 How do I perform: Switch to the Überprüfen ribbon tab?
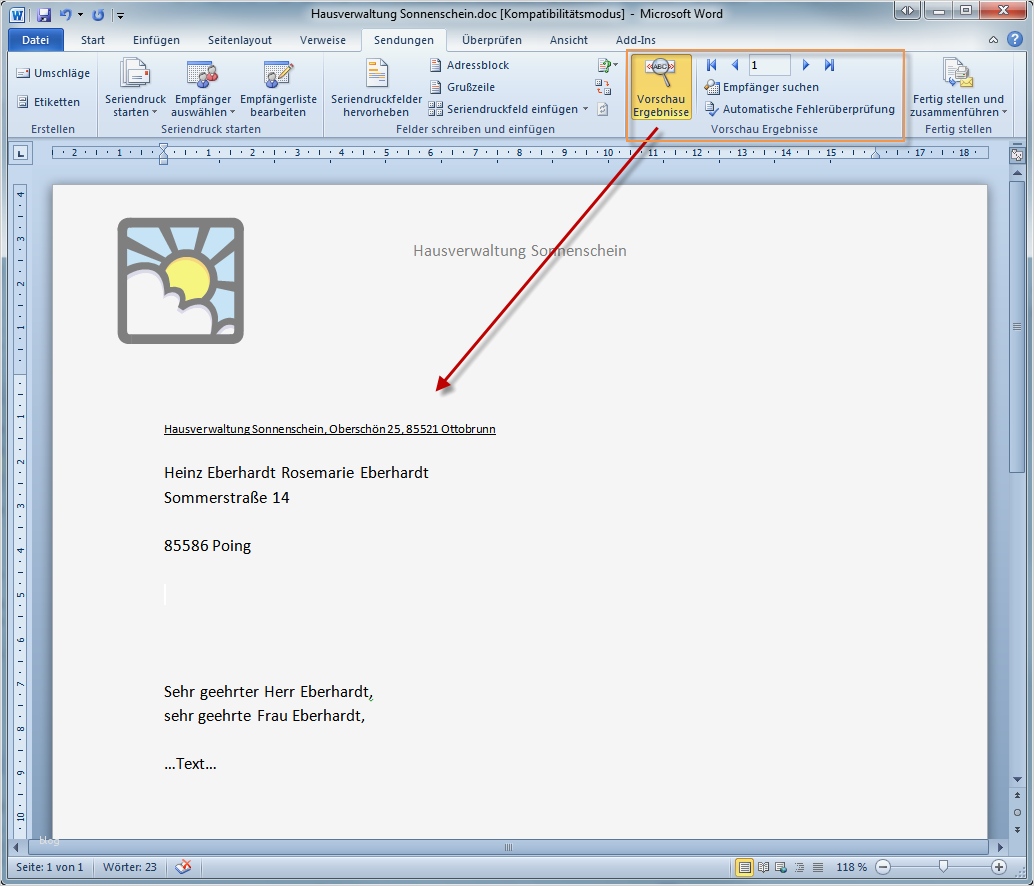tap(491, 40)
